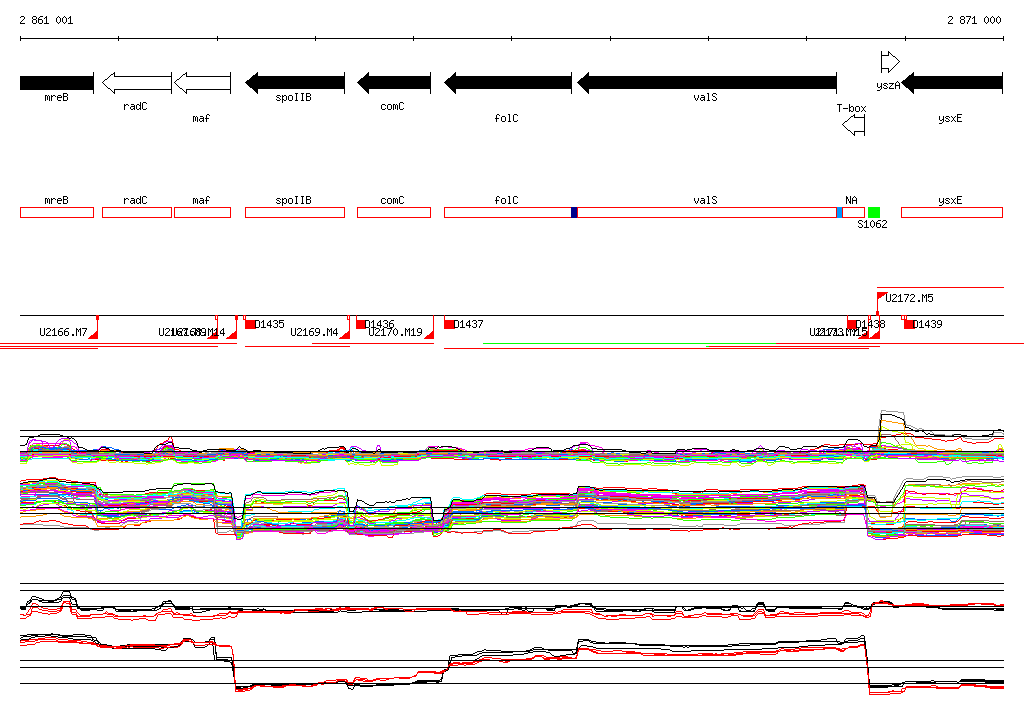The height and width of the screenshot is (714, 1024).
Task: Select the white maf gene arrow
Action: [202, 83]
